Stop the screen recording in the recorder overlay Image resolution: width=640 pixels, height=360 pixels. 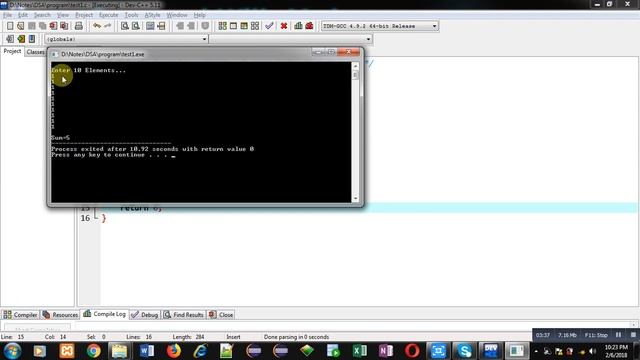point(633,335)
